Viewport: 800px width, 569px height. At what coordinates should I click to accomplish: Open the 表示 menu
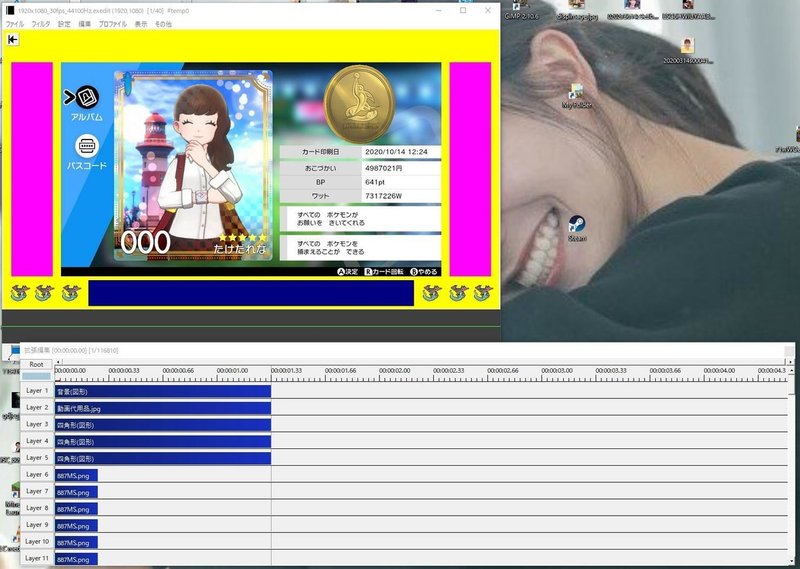(x=141, y=24)
